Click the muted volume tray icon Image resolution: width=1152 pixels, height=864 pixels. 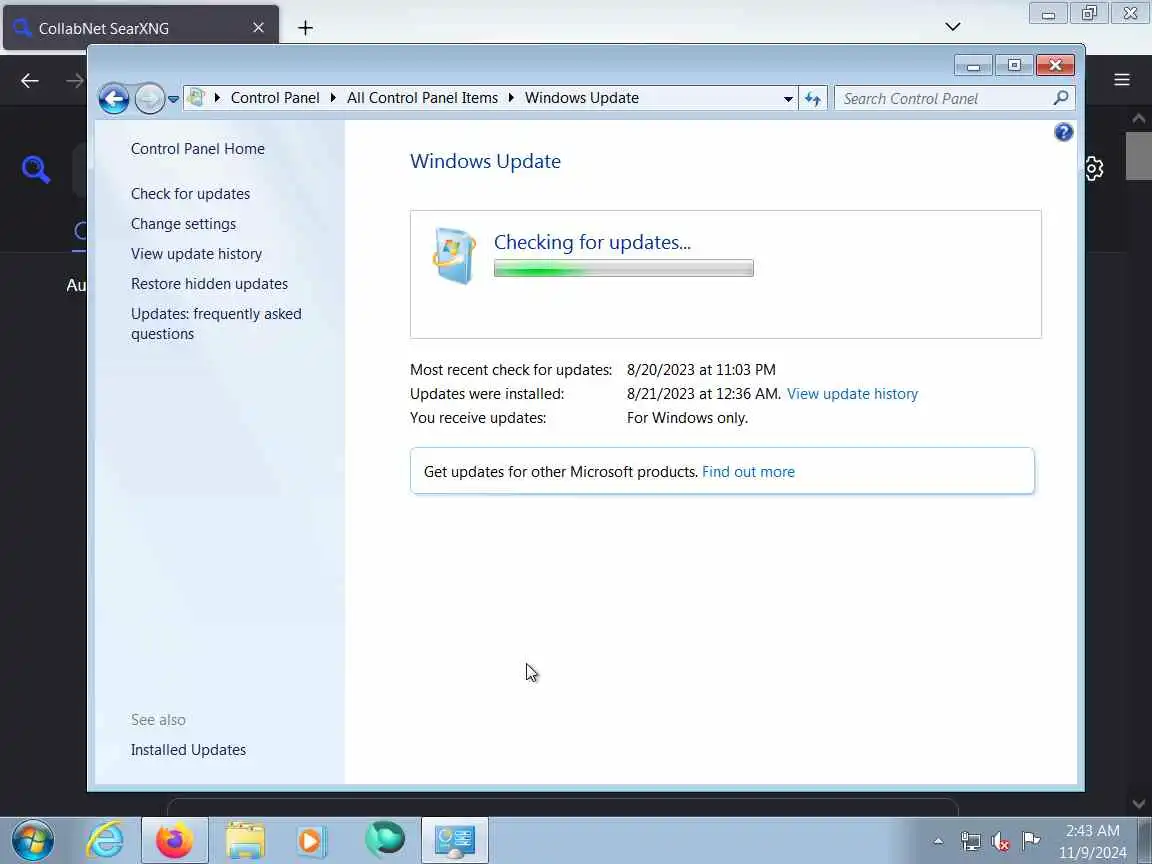coord(1000,841)
